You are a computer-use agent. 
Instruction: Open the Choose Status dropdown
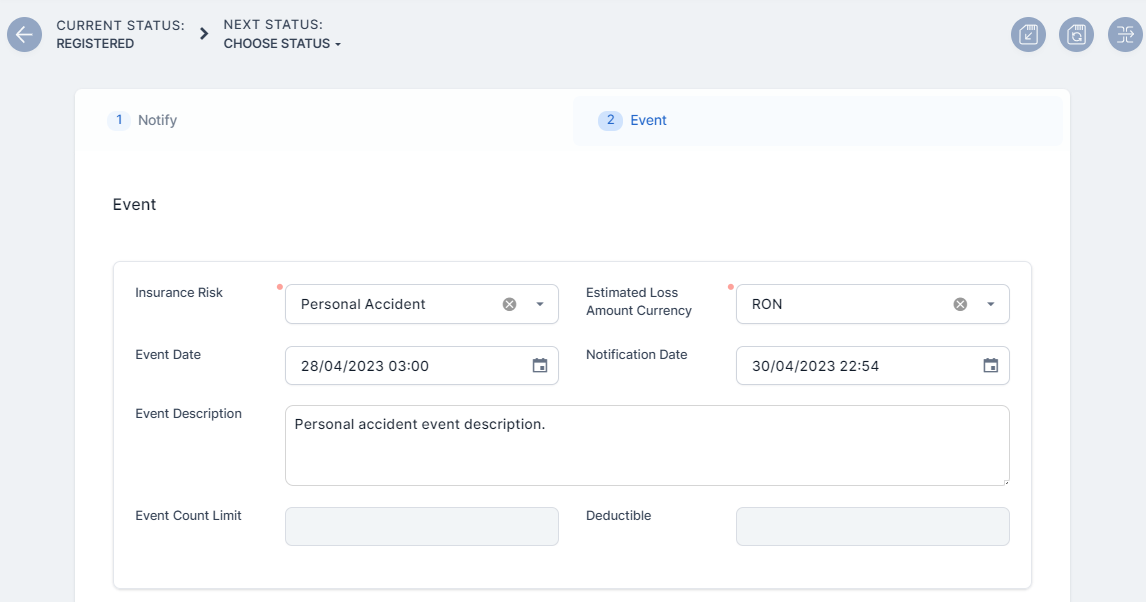(282, 44)
